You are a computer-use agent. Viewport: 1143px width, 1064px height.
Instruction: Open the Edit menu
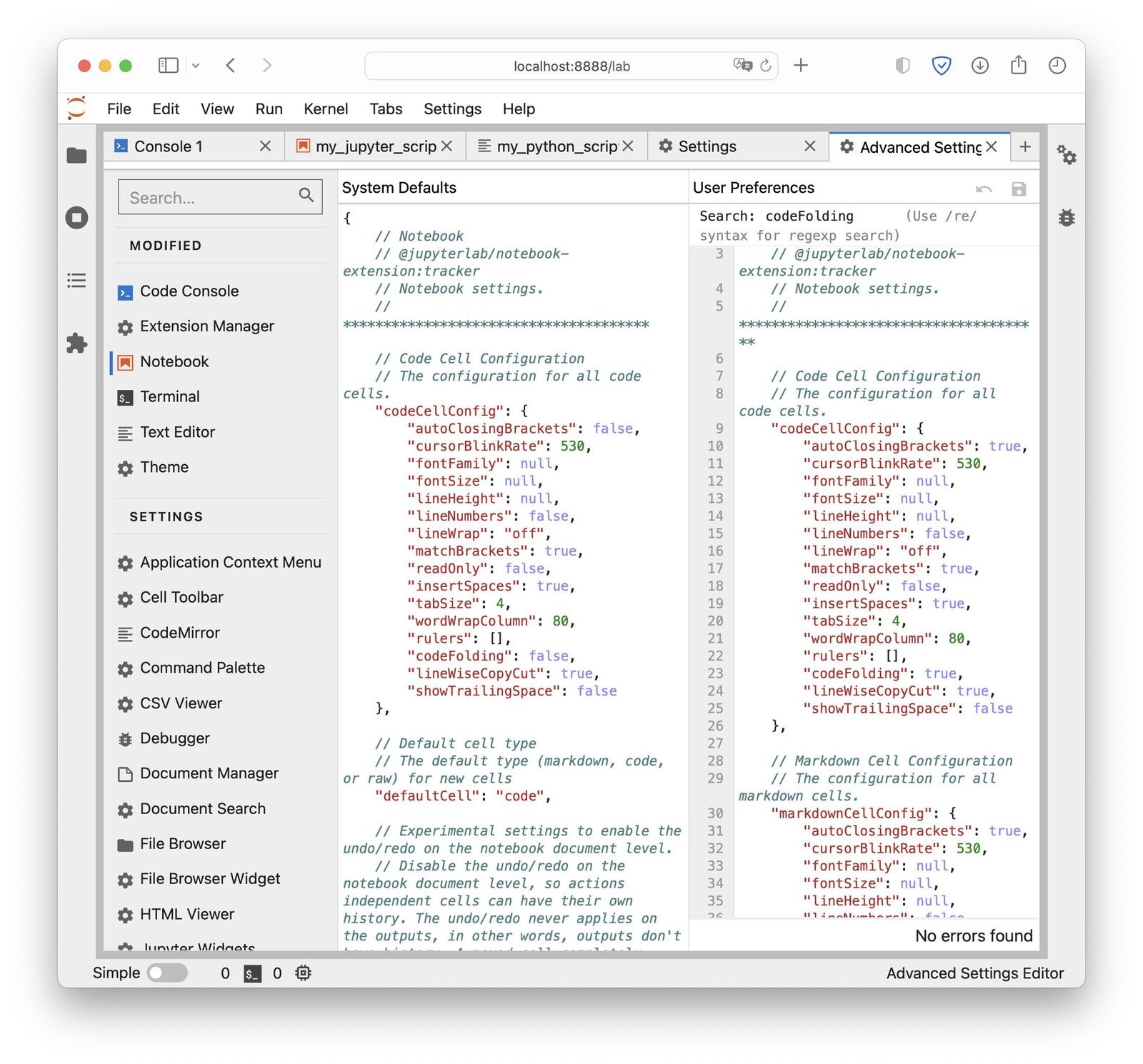tap(166, 109)
